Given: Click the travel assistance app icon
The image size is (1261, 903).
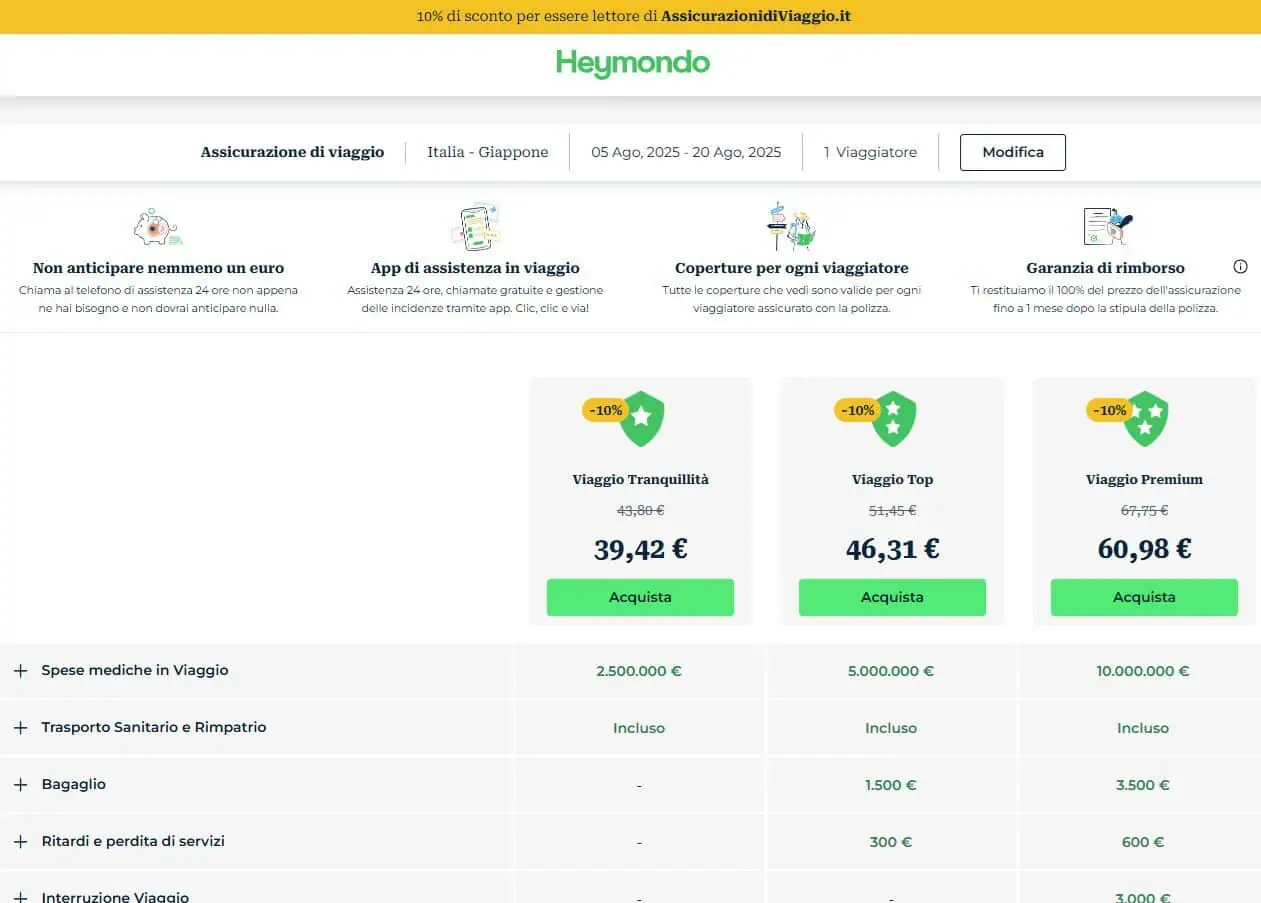Looking at the screenshot, I should (476, 226).
